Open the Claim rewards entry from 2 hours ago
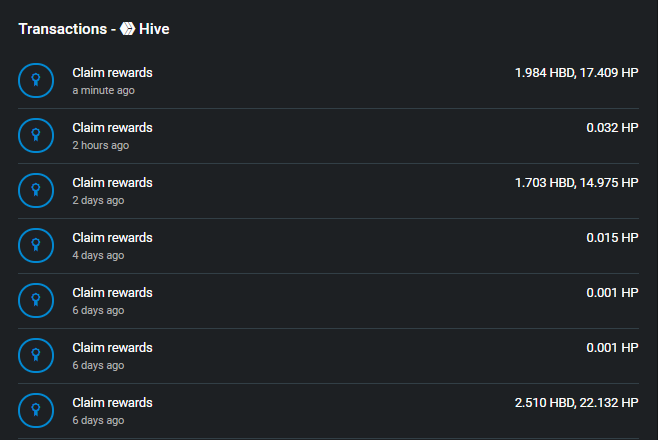This screenshot has width=658, height=440. click(x=328, y=136)
